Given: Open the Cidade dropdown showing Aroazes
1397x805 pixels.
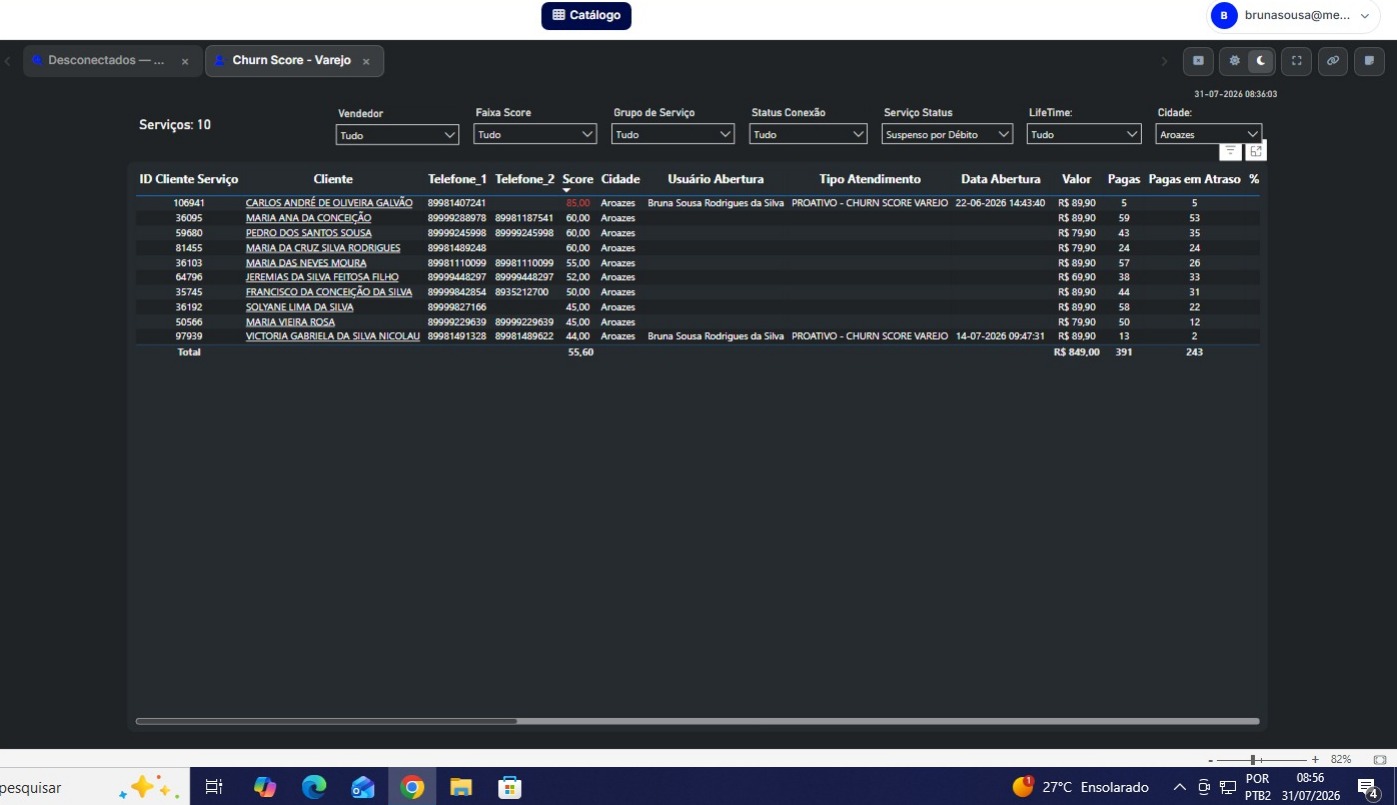Looking at the screenshot, I should [x=1209, y=134].
